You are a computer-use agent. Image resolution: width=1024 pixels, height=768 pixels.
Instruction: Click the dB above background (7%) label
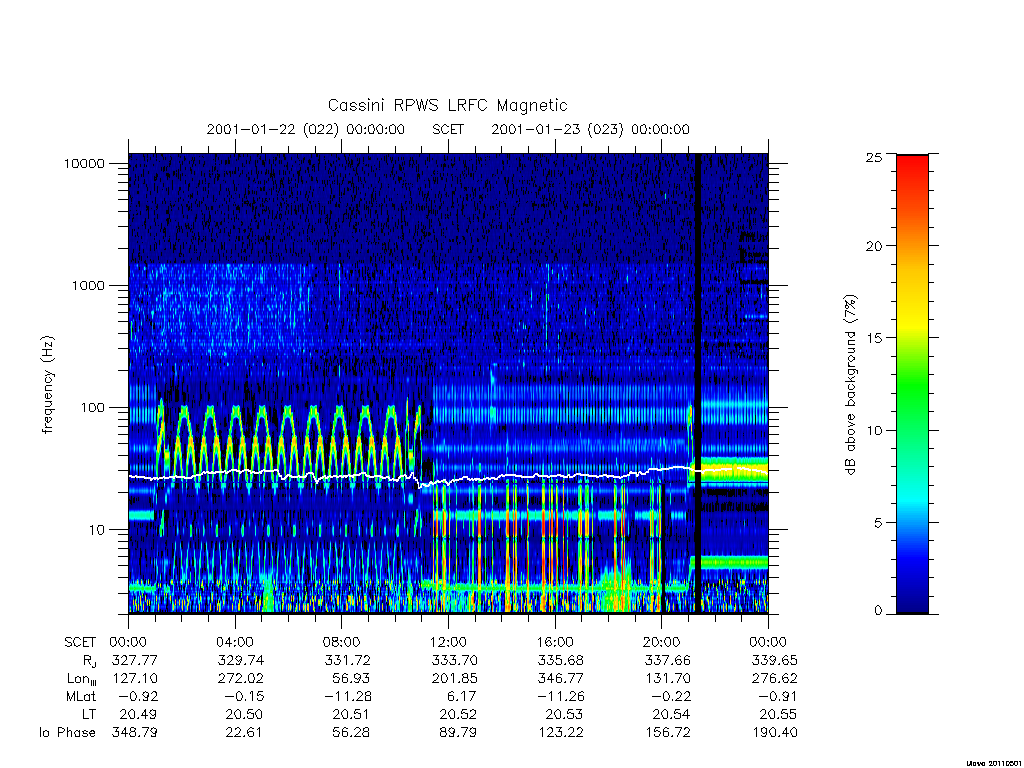tap(850, 385)
